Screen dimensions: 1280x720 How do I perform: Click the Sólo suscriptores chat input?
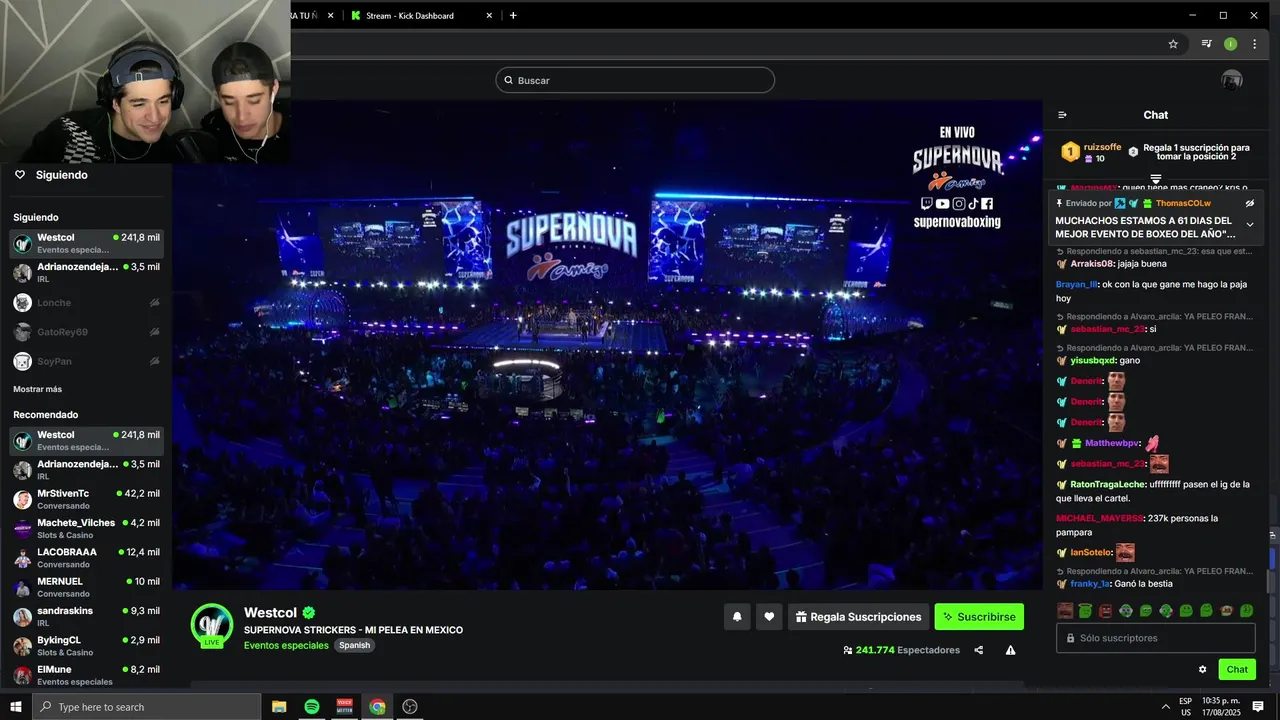[x=1156, y=638]
